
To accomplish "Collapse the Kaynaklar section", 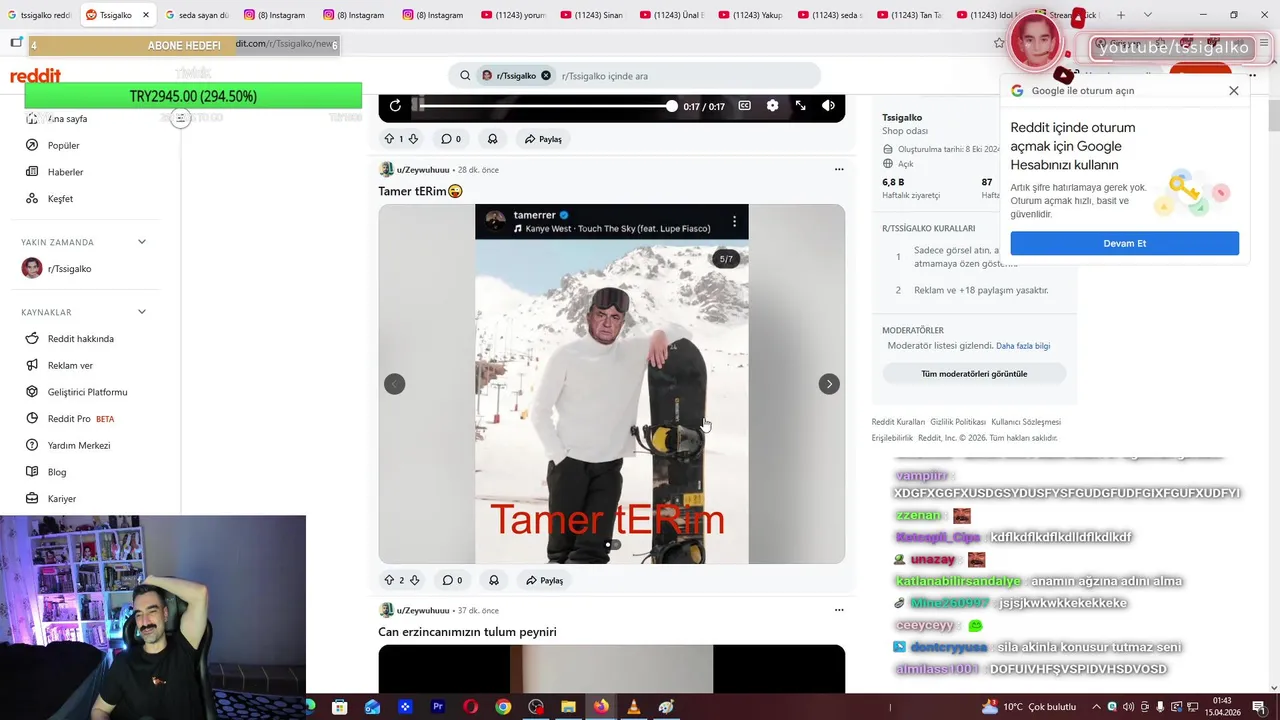I will pyautogui.click(x=142, y=312).
